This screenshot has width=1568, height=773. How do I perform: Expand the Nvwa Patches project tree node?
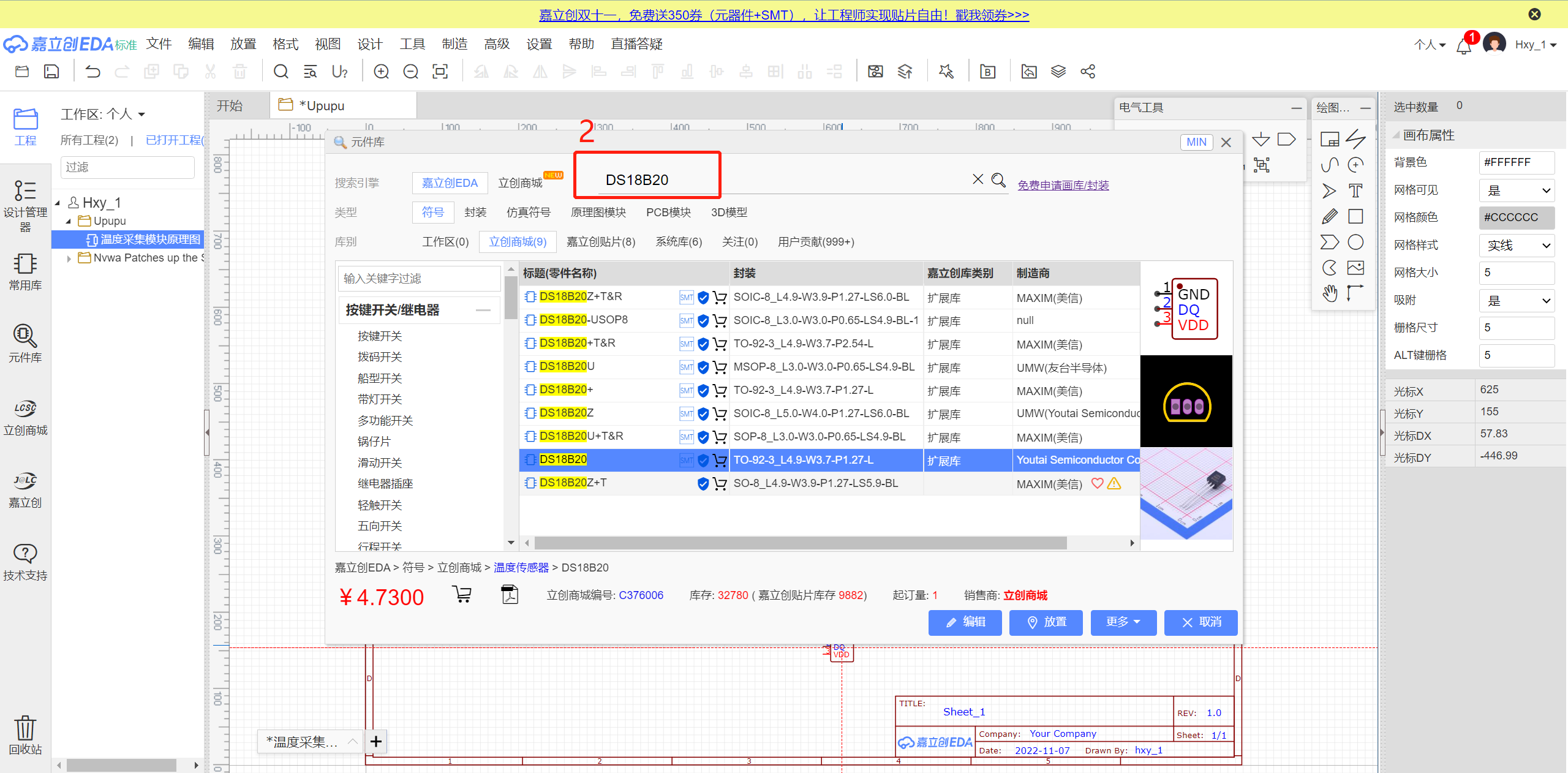(x=69, y=258)
